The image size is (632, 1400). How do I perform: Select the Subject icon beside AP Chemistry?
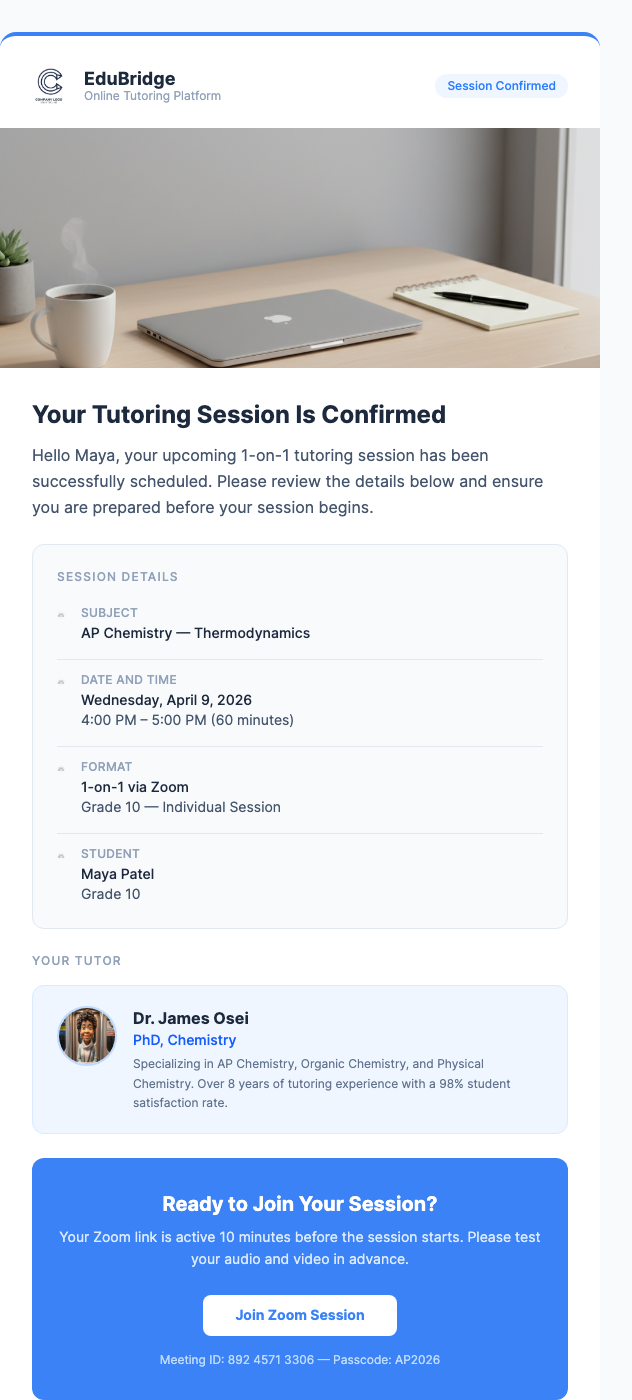pyautogui.click(x=60, y=613)
